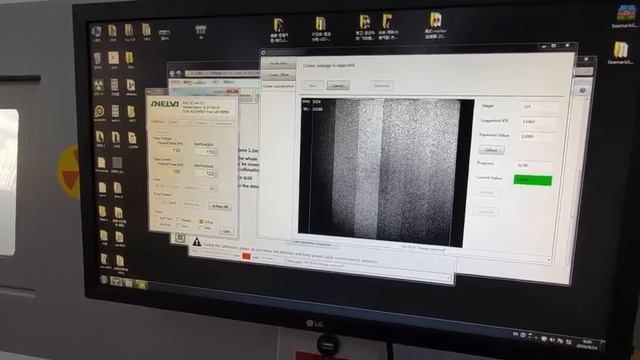Click the Quit button in ANELVA window
Image resolution: width=640 pixels, height=360 pixels.
227,231
